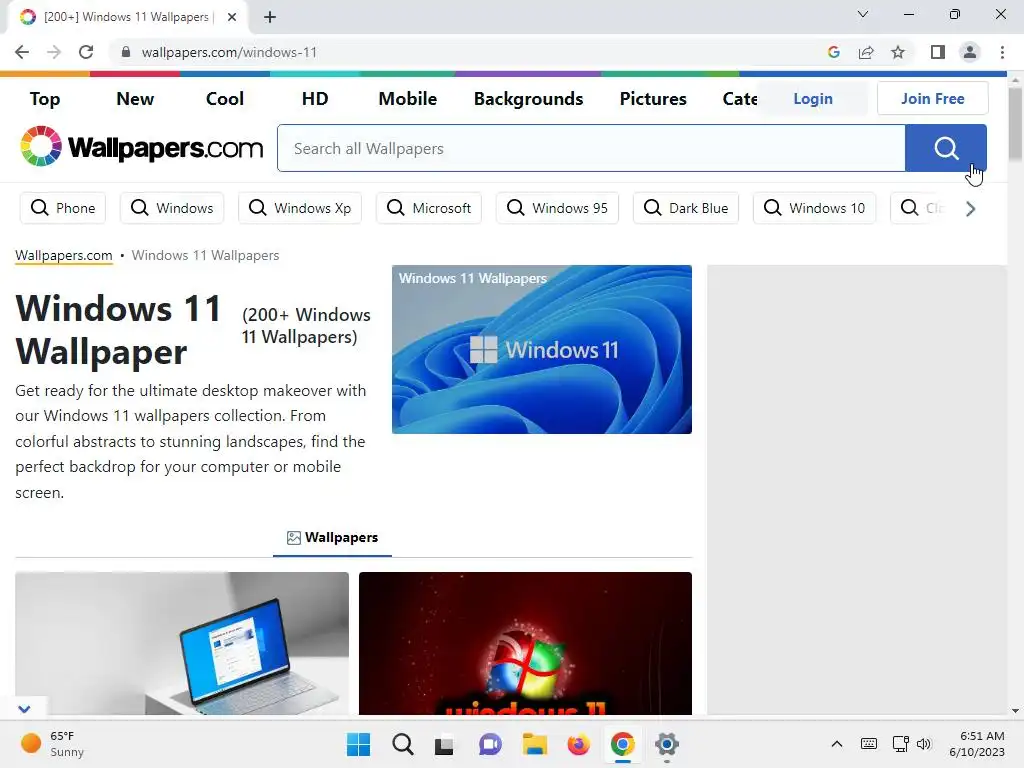Click the share page icon
This screenshot has width=1024, height=768.
pos(866,52)
